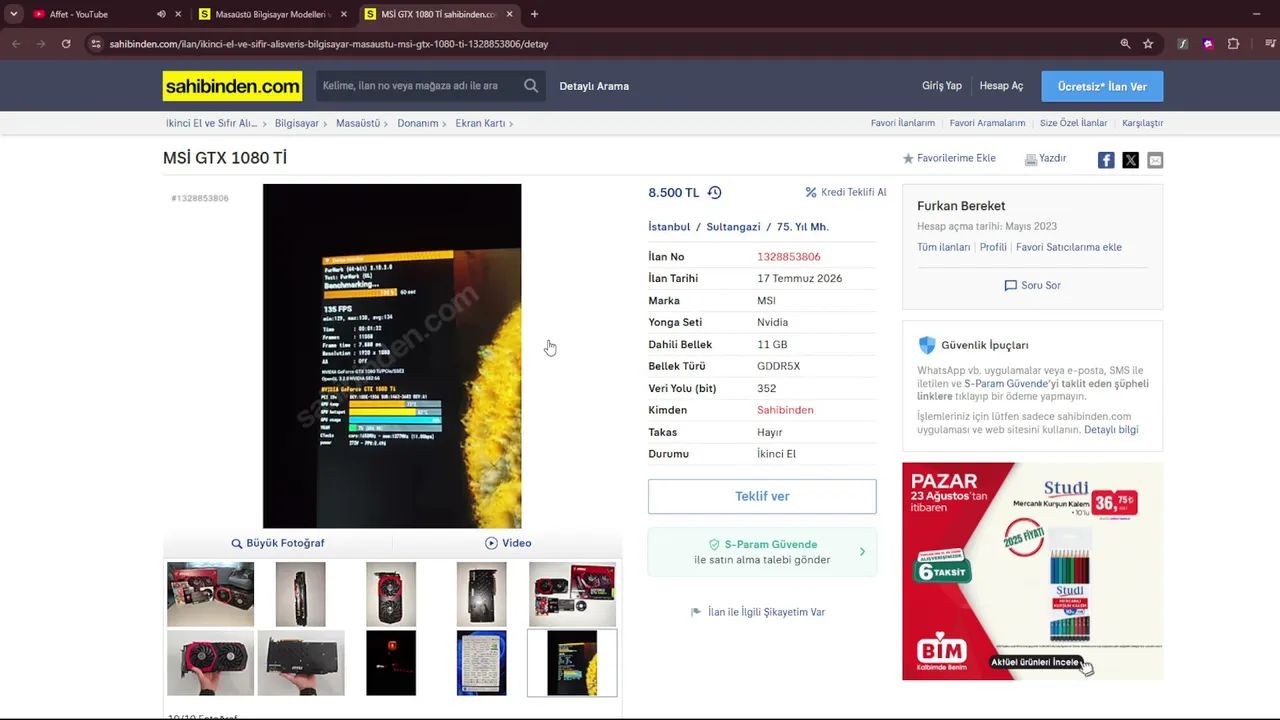Screen dimensions: 1280x720
Task: Select the selected benchmark screen thumbnail
Action: pos(572,663)
